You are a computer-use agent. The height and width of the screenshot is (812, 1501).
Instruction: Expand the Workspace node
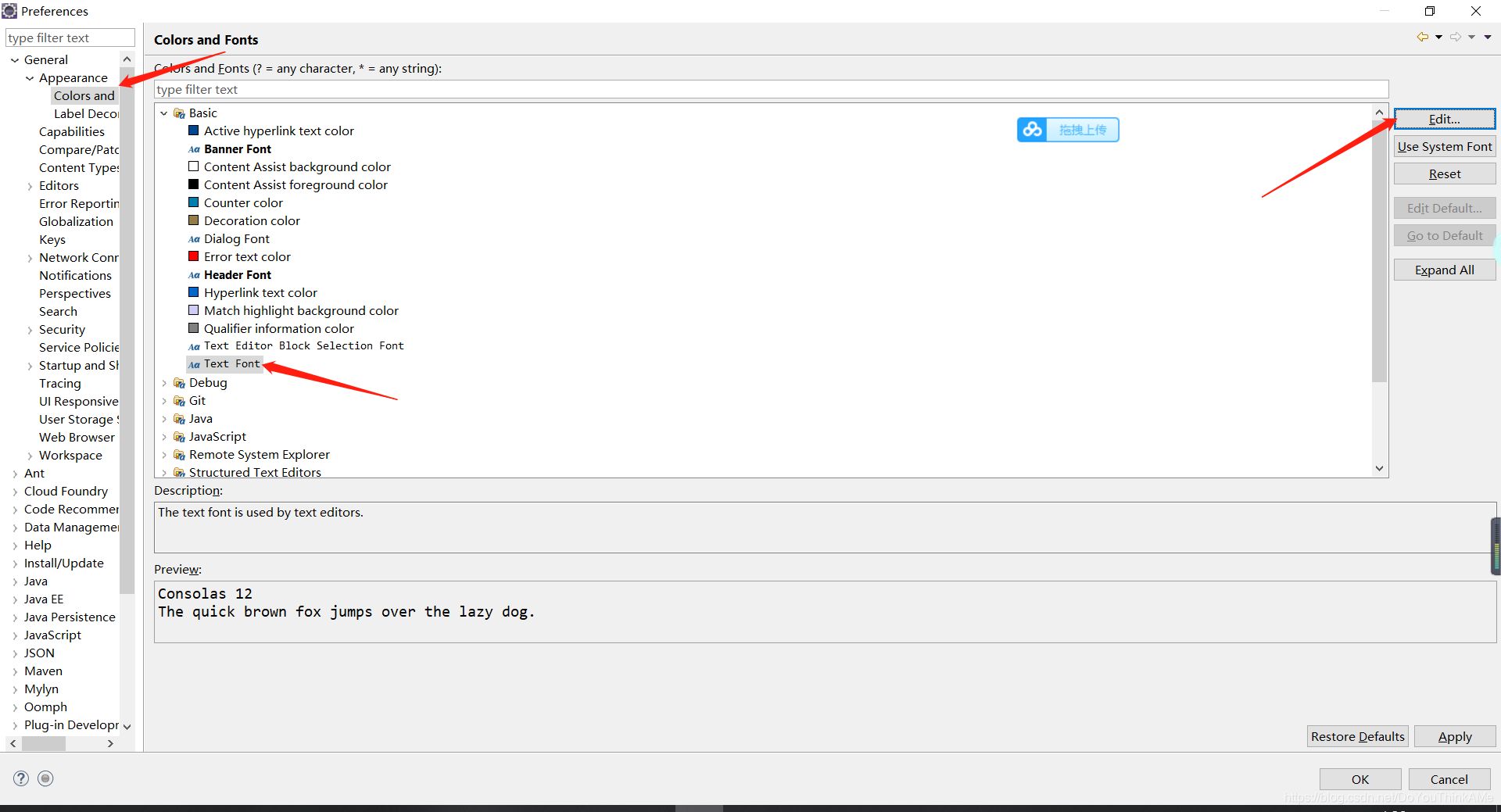(30, 456)
